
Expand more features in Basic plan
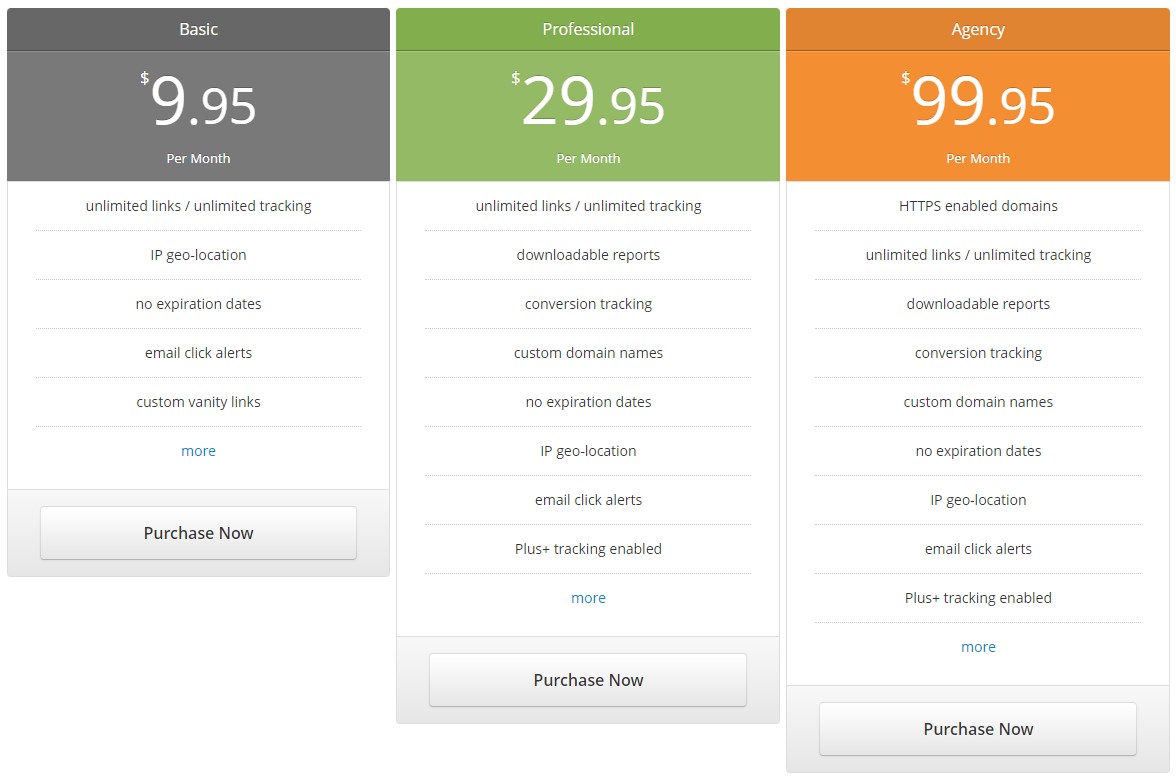pos(198,451)
